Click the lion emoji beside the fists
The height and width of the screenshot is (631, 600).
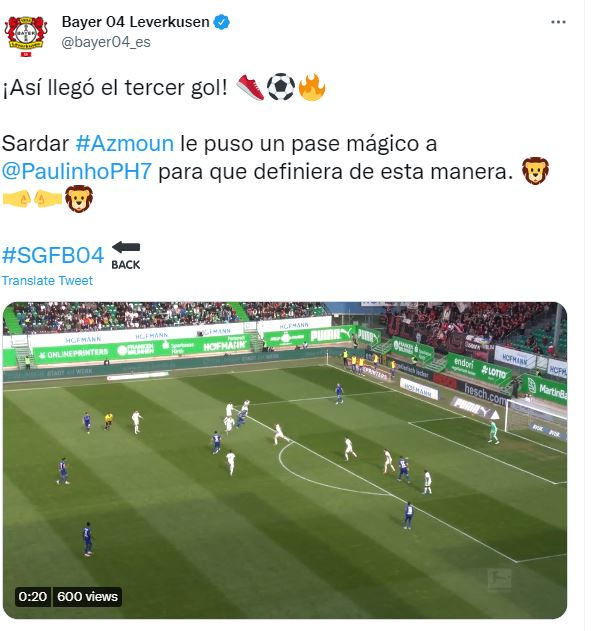(79, 199)
